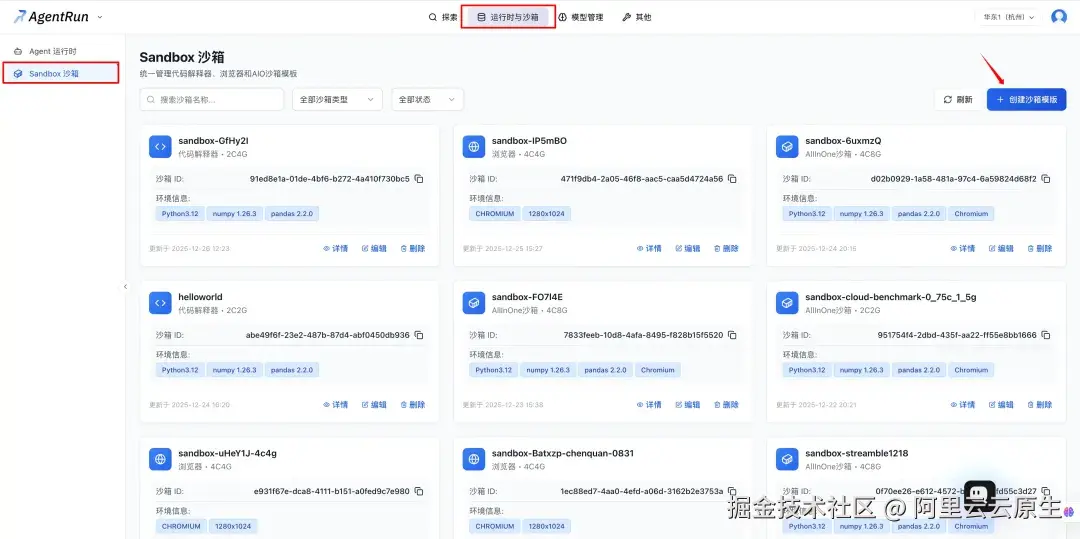The height and width of the screenshot is (539, 1080).
Task: Click 编辑 on sandbox-GfHy2I card
Action: click(374, 249)
